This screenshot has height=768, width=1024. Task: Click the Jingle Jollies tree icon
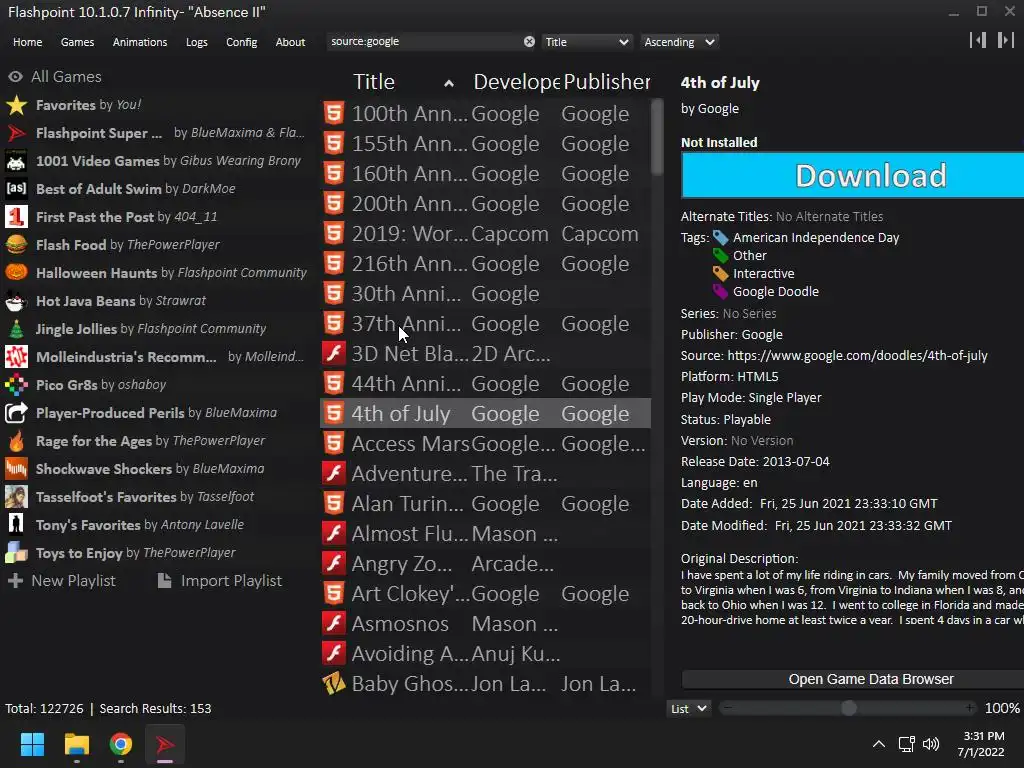point(16,329)
